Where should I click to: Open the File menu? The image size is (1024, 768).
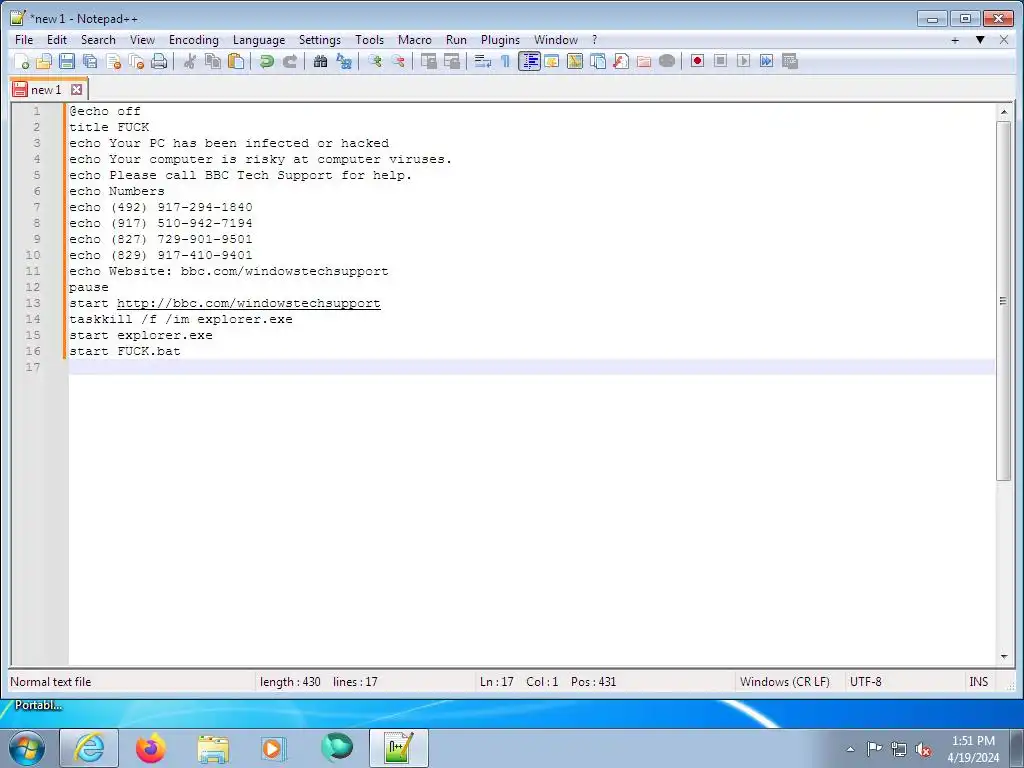point(24,40)
